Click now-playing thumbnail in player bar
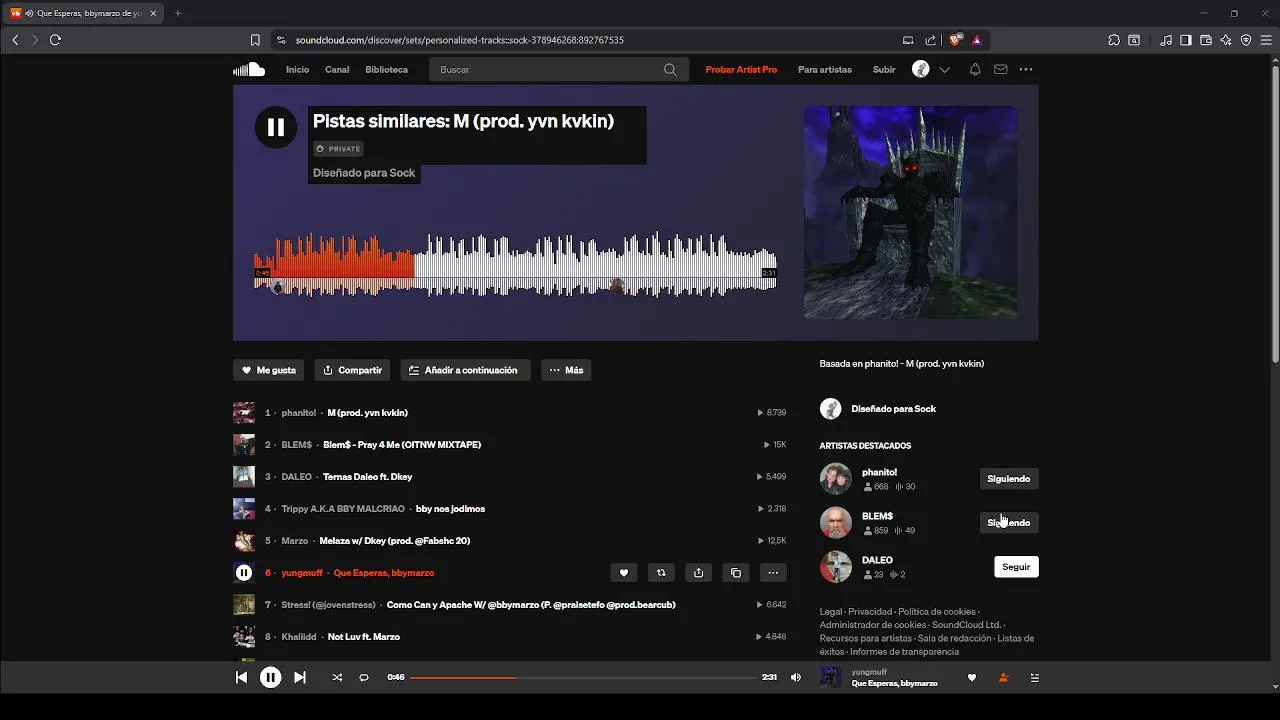 830,677
